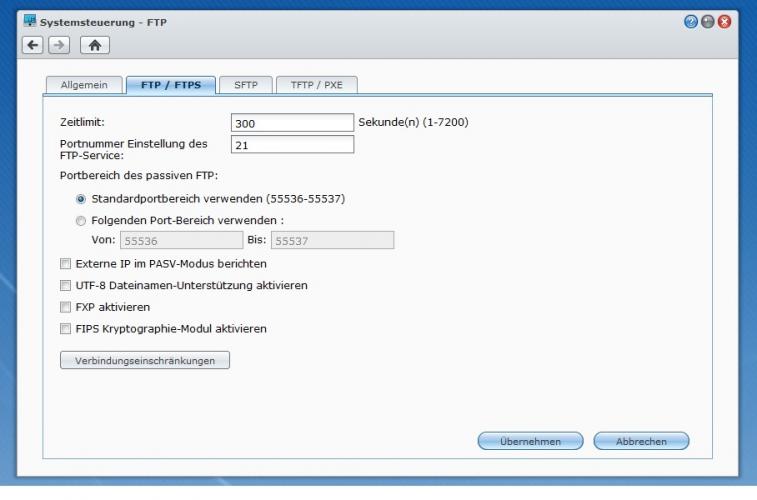Enable UTF-8 Dateinamen-Unterstützung checkbox
This screenshot has width=757, height=500.
click(x=67, y=286)
